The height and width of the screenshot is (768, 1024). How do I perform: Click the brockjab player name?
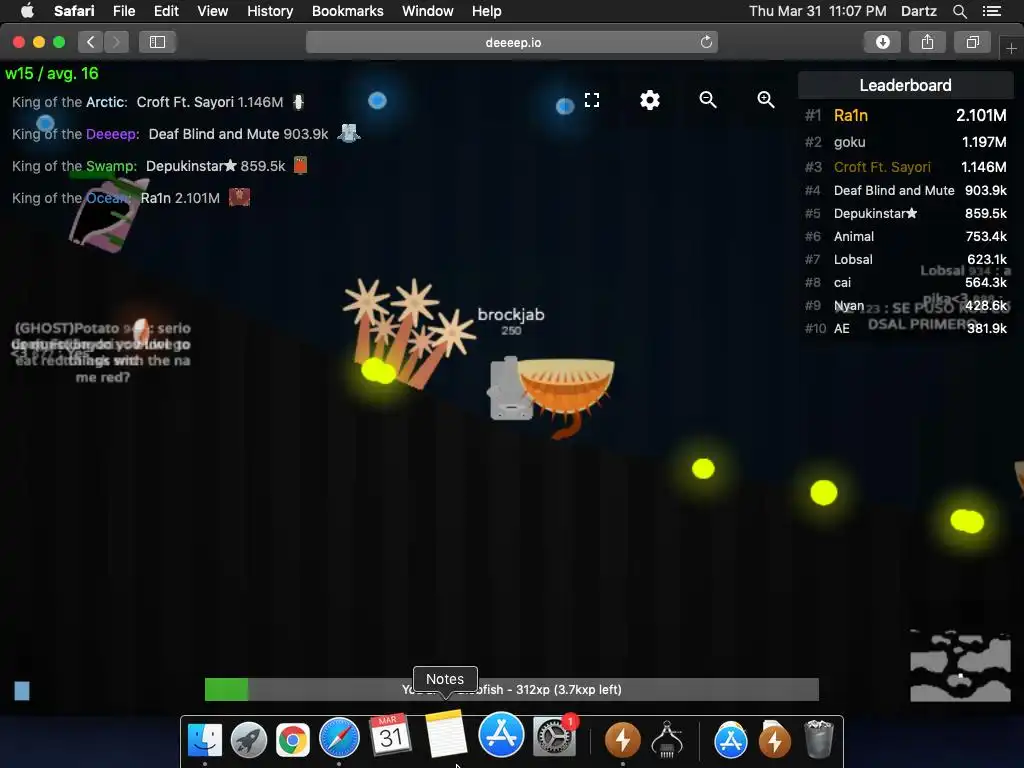511,315
